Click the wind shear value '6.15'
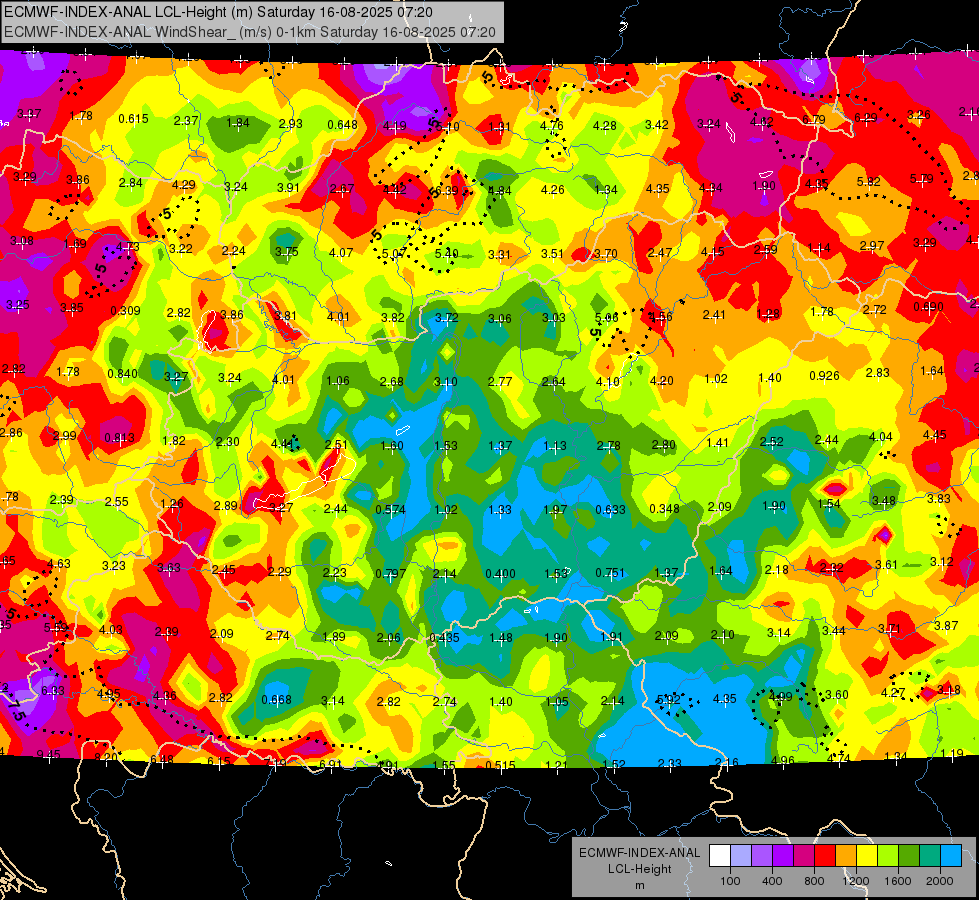This screenshot has width=979, height=900. [219, 761]
